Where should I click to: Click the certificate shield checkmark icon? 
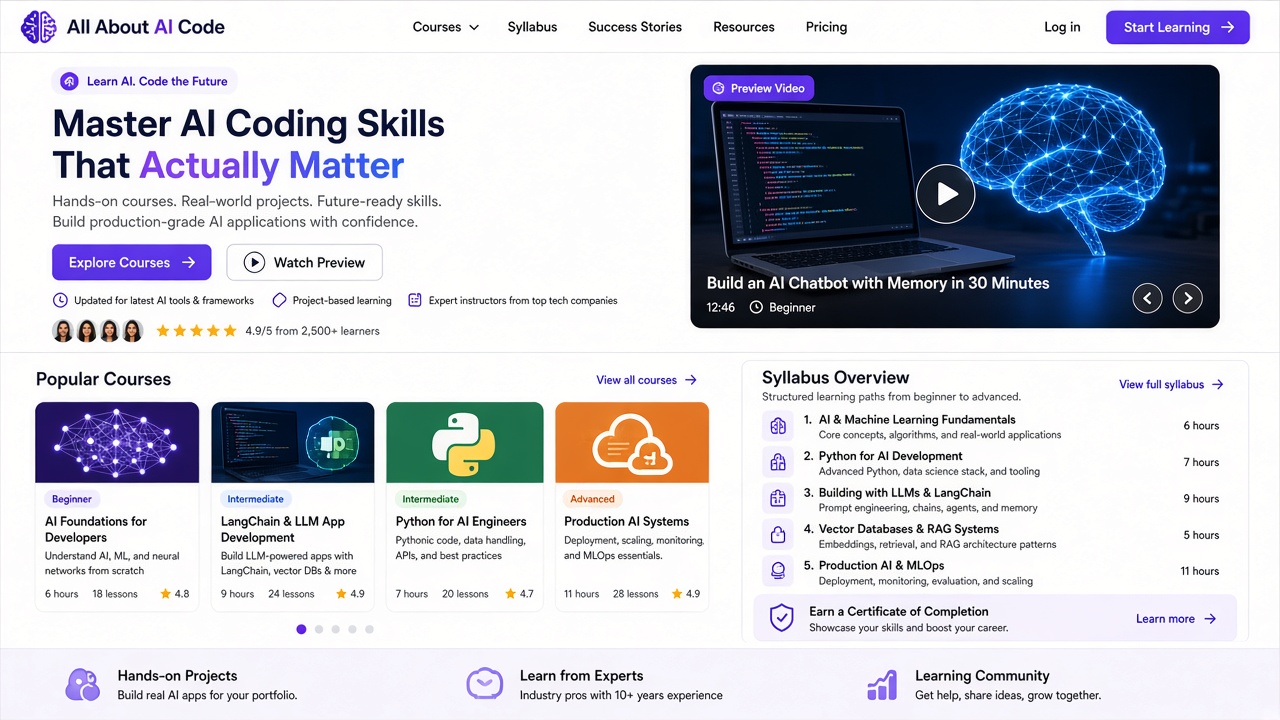tap(781, 618)
